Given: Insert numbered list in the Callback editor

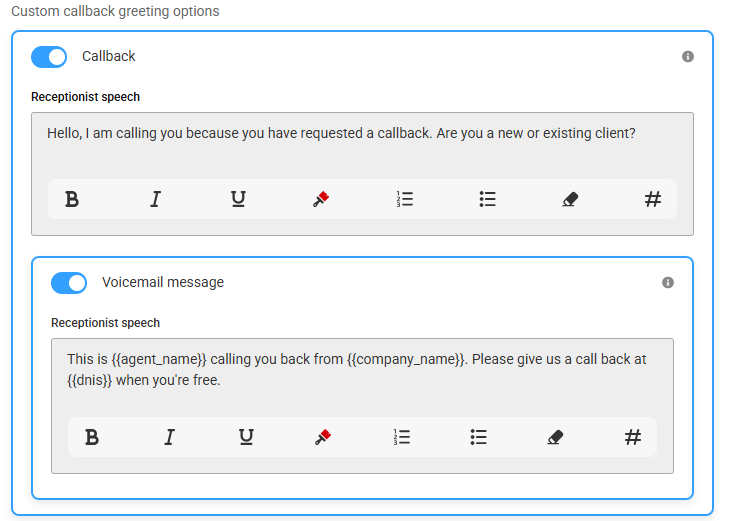Looking at the screenshot, I should [404, 199].
